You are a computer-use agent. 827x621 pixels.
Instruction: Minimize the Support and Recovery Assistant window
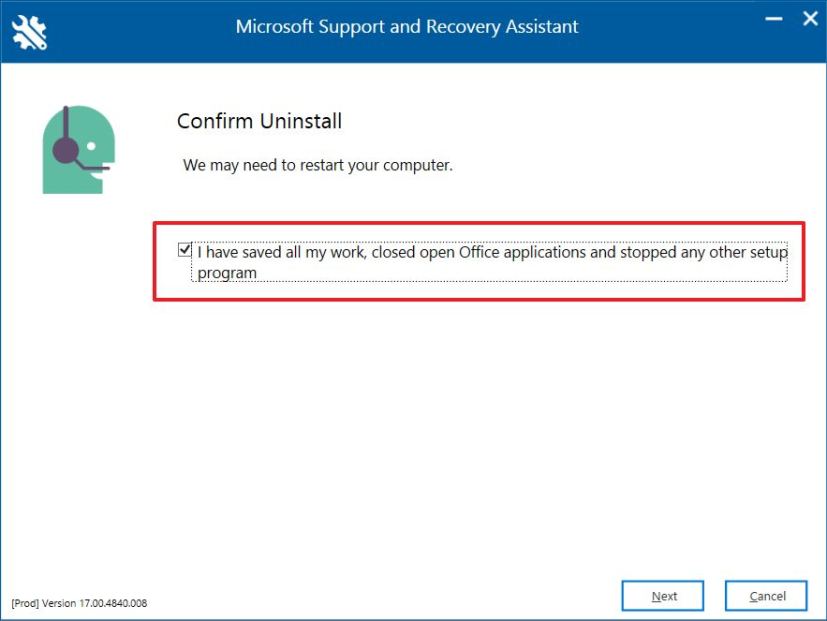(774, 19)
